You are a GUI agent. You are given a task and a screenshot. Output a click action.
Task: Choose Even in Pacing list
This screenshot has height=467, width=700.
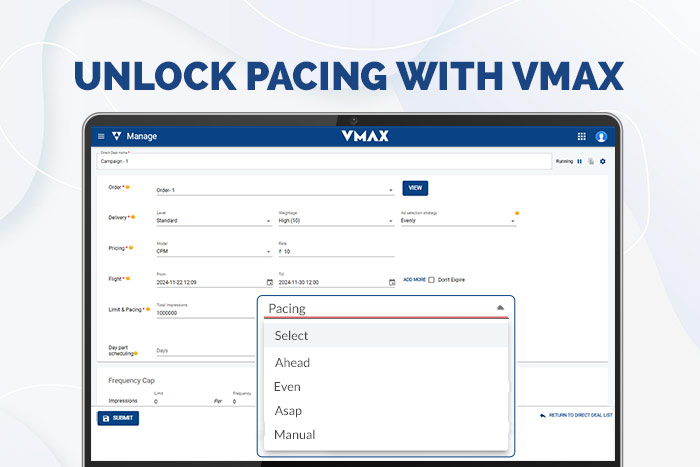(386, 387)
